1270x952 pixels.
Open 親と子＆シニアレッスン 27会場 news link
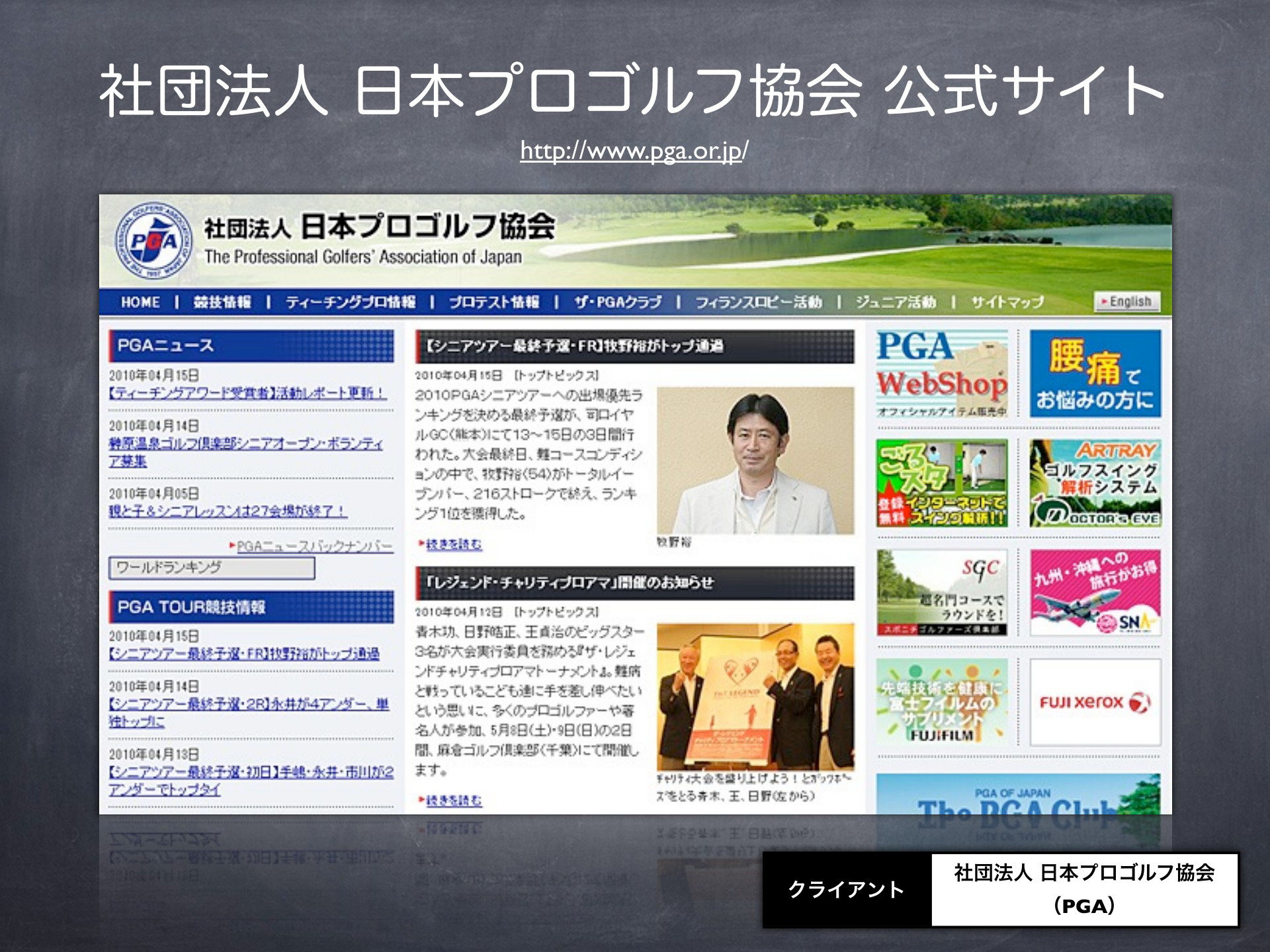(x=228, y=511)
